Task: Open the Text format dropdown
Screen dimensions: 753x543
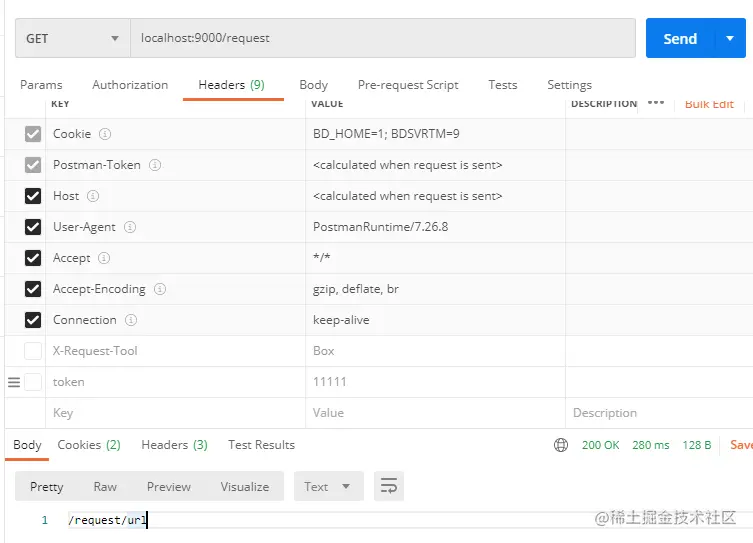Action: 328,486
